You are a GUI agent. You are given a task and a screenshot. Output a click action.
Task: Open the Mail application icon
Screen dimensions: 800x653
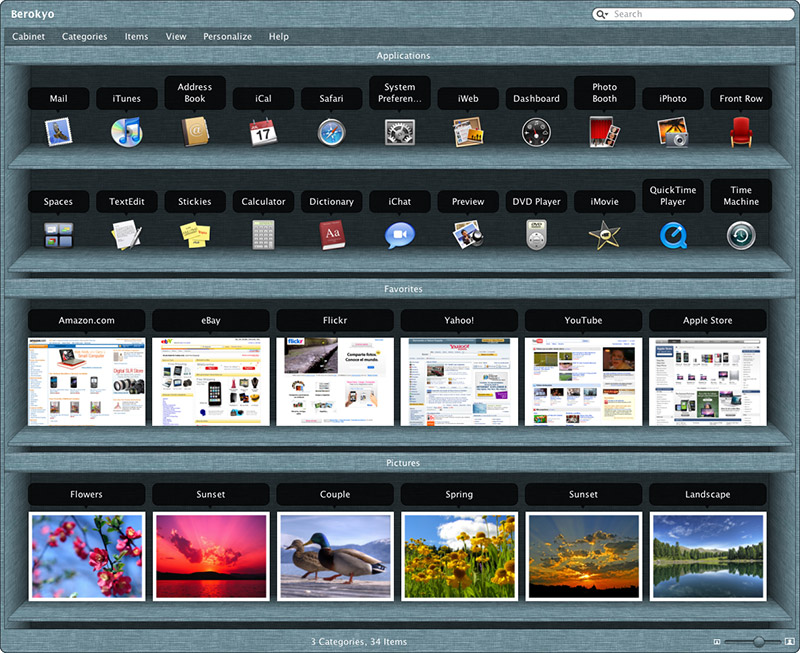click(x=58, y=132)
